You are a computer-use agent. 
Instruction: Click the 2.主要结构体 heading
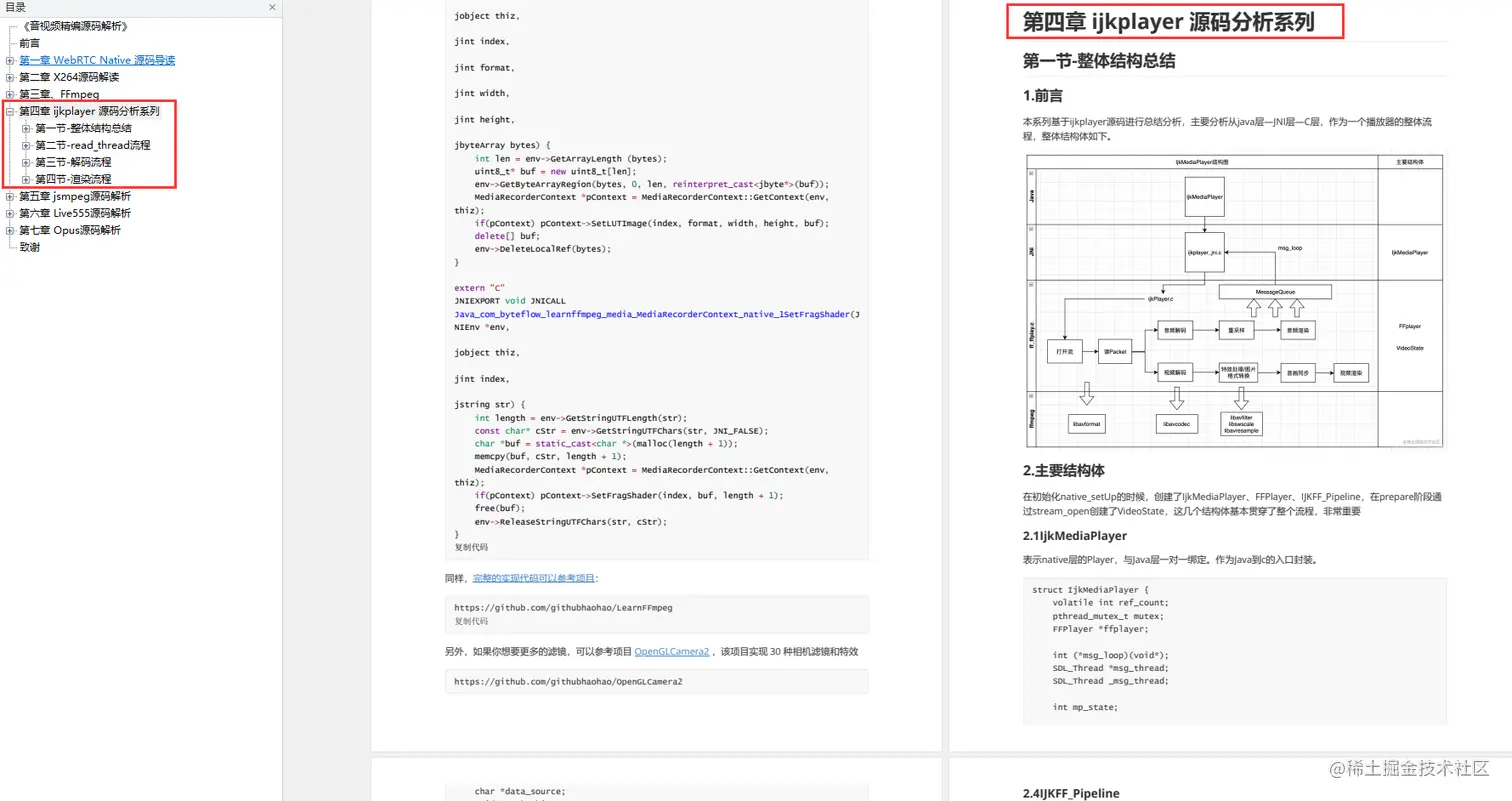coord(1063,470)
